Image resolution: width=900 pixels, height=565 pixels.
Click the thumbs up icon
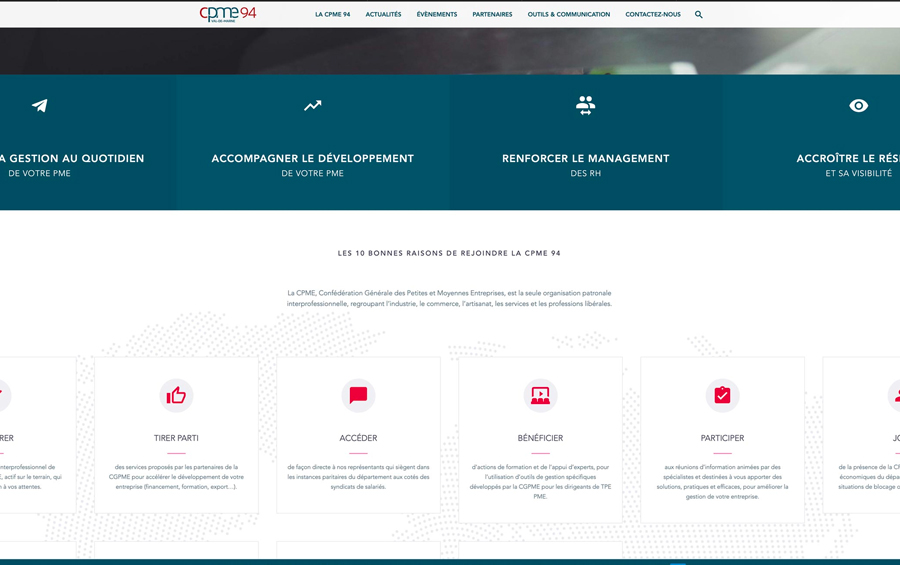click(x=176, y=395)
